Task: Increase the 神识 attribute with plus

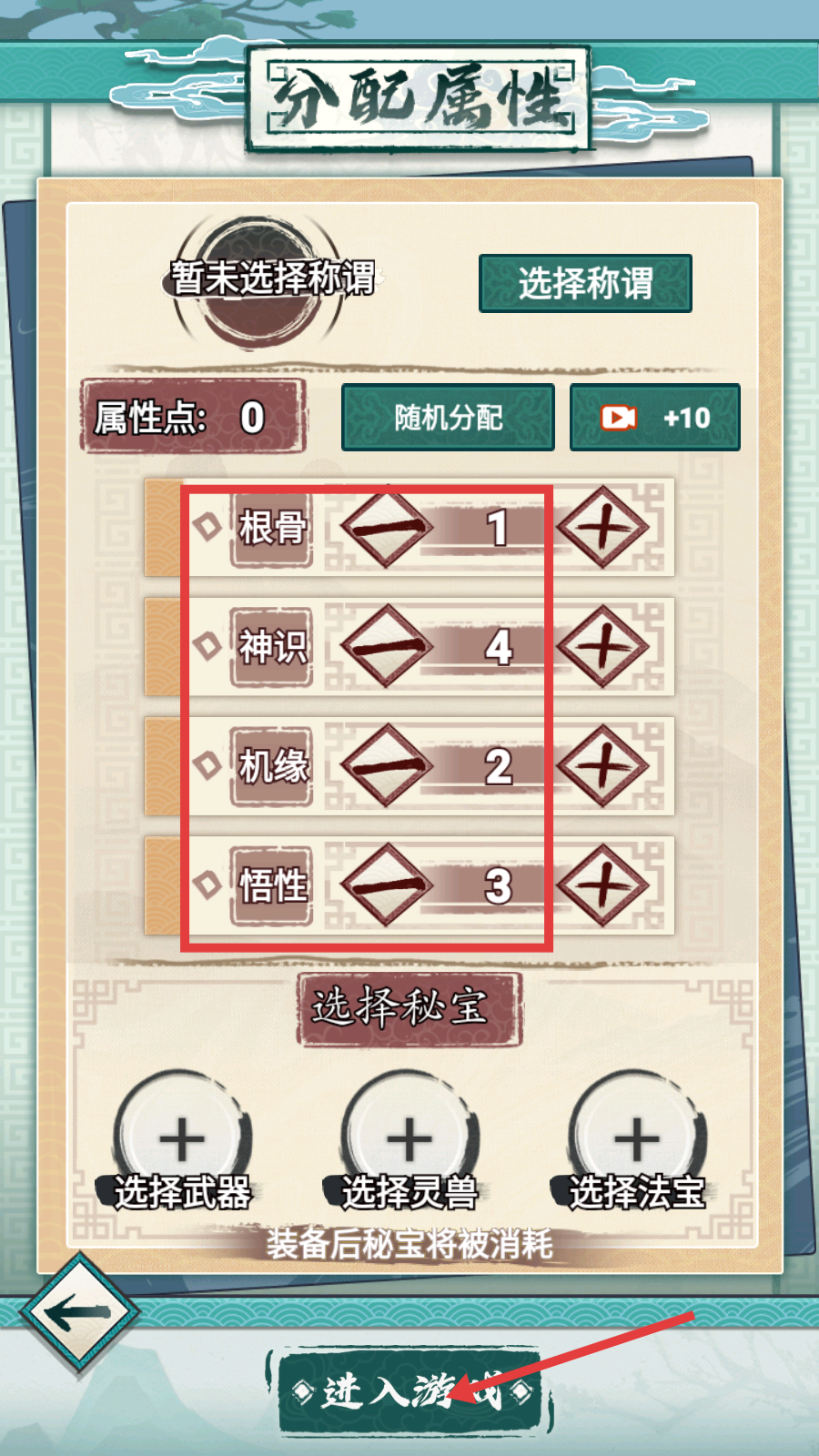Action: pyautogui.click(x=602, y=647)
